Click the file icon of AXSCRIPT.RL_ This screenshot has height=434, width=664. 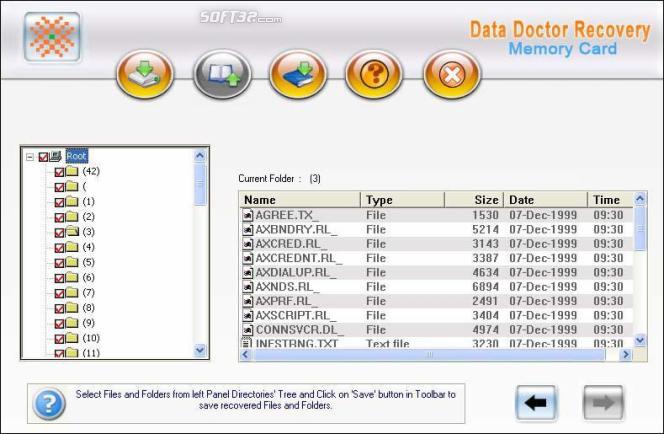pos(247,316)
